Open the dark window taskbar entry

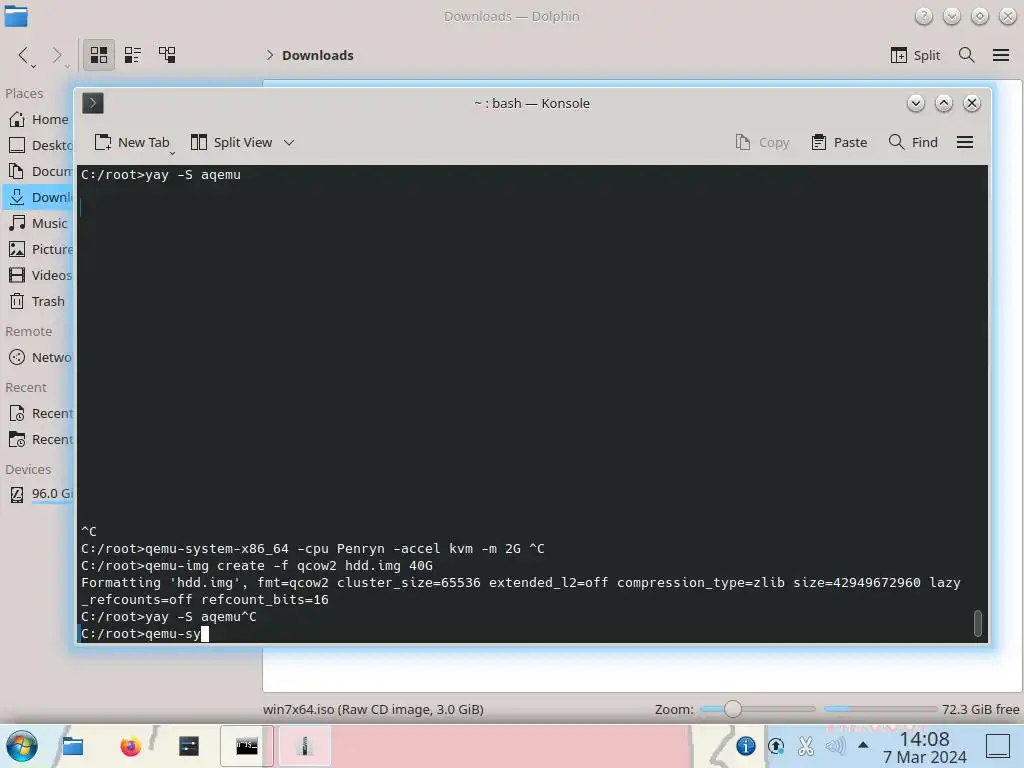tap(189, 746)
